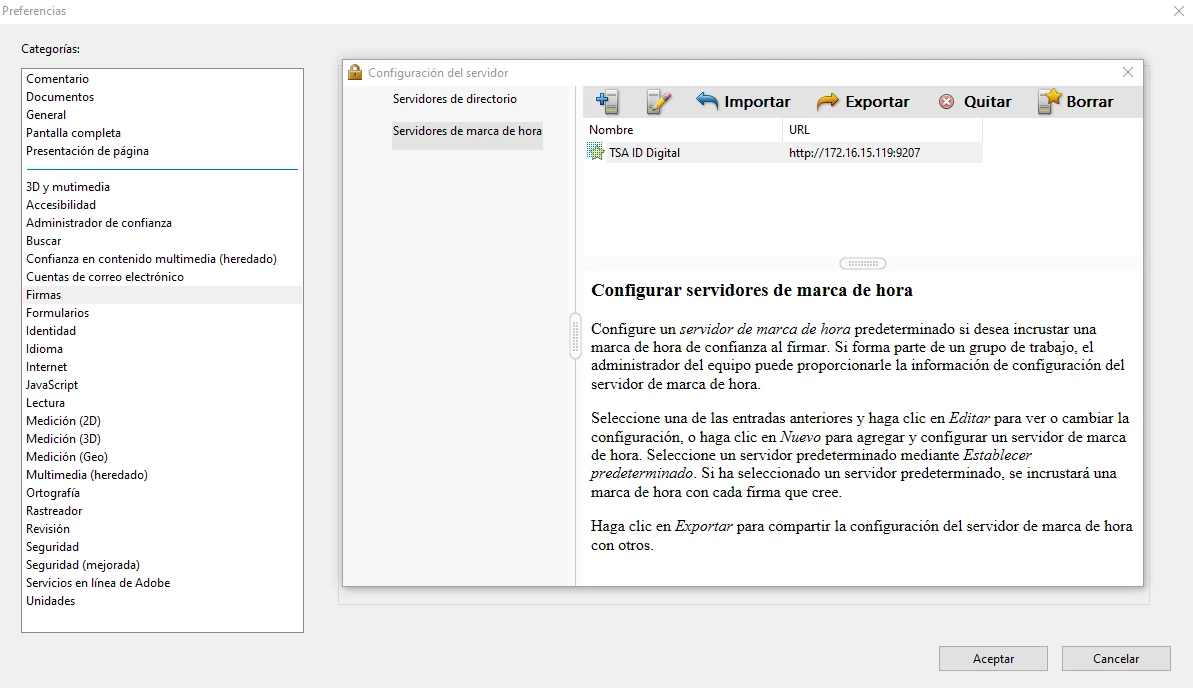
Task: Clear the default with Borrar
Action: click(1075, 102)
